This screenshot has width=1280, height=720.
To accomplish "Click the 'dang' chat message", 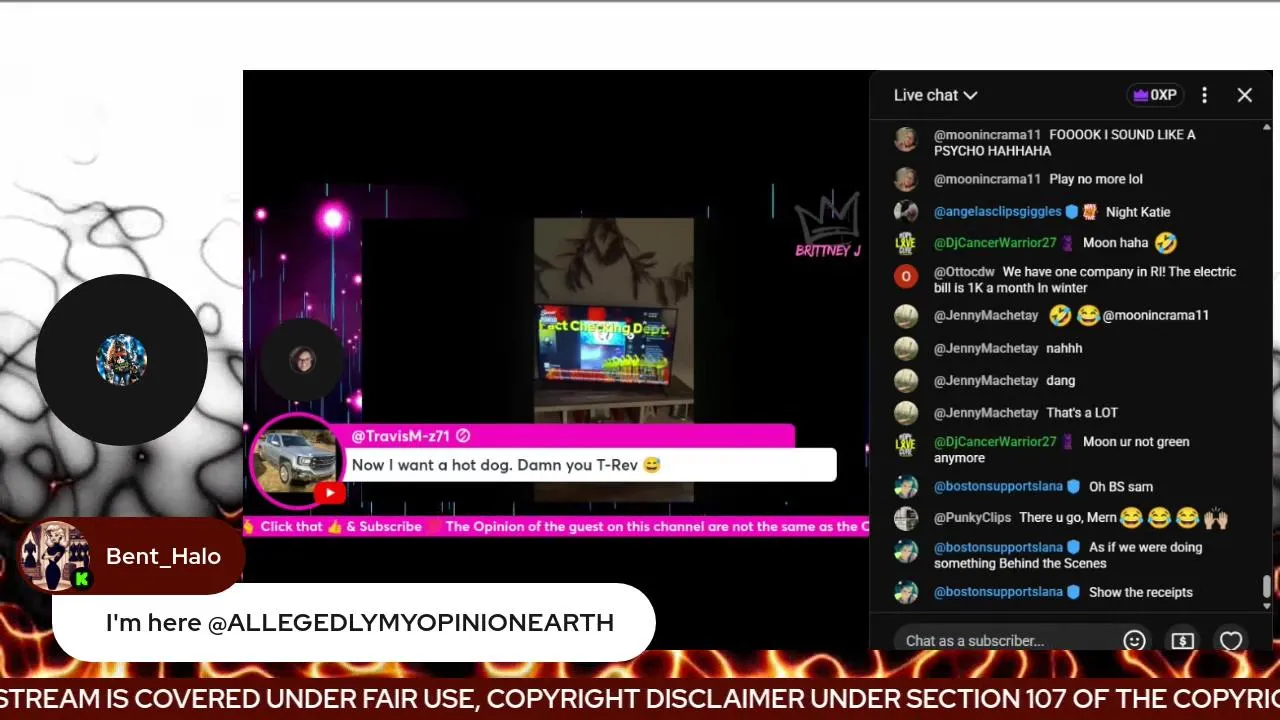I will (1060, 381).
